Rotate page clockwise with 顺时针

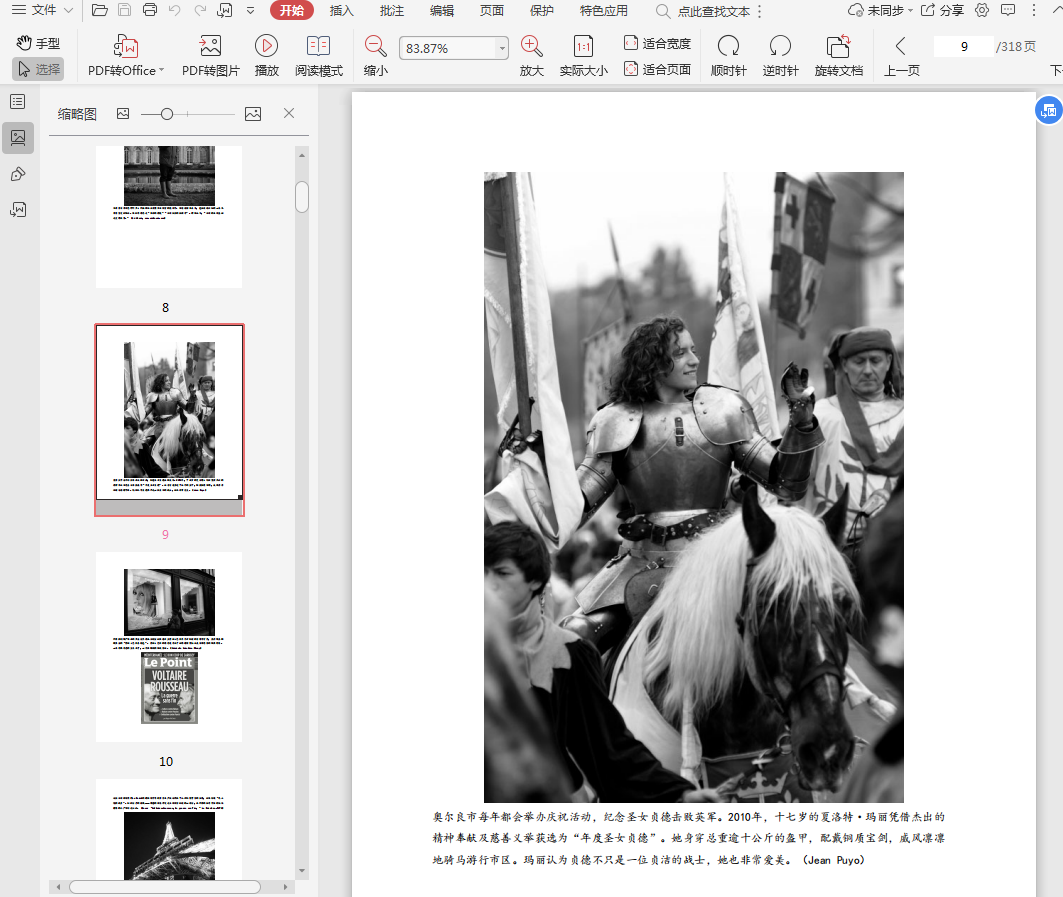click(x=728, y=47)
